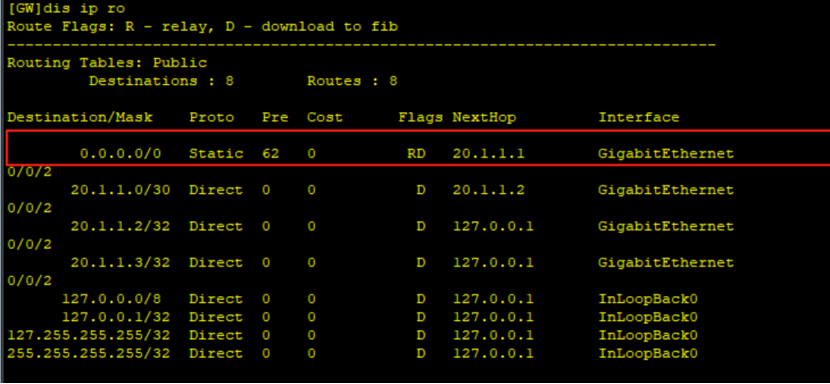Click the 'Routing Tables: Public' text
Viewport: 830px width, 384px height.
click(107, 63)
